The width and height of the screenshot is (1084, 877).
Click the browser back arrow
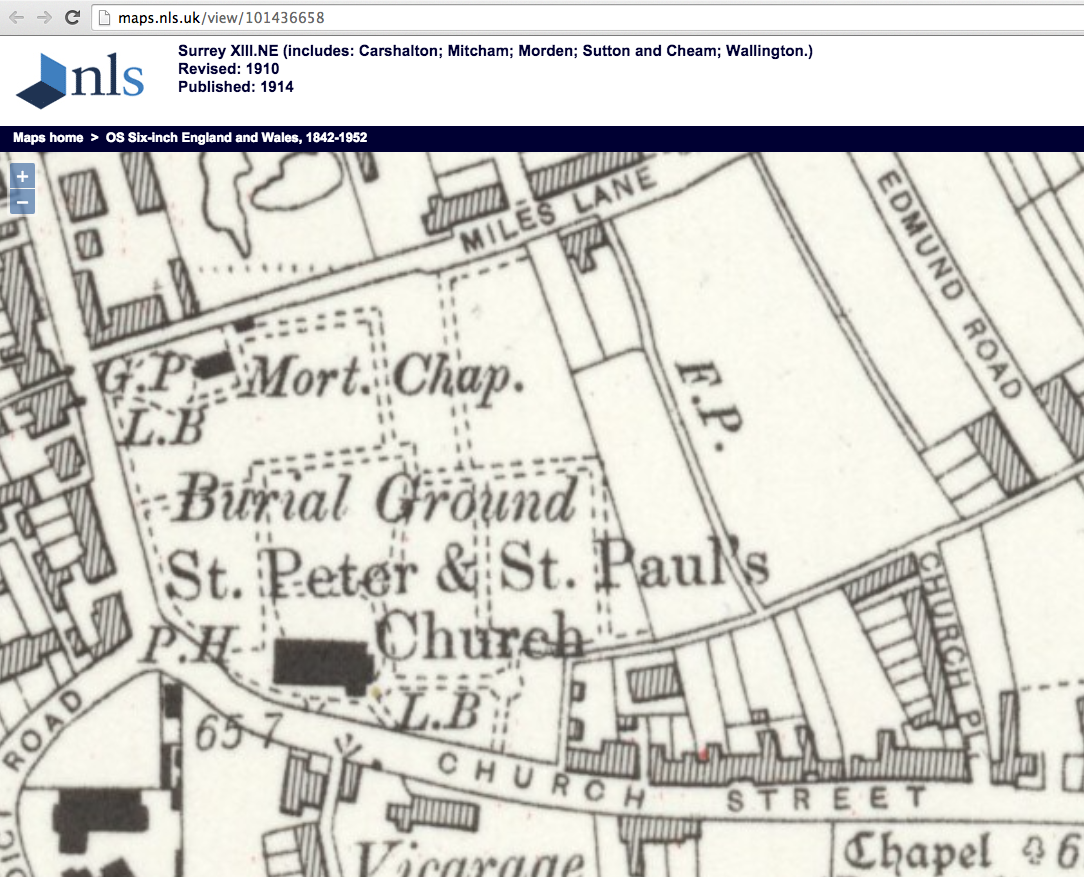[x=17, y=17]
